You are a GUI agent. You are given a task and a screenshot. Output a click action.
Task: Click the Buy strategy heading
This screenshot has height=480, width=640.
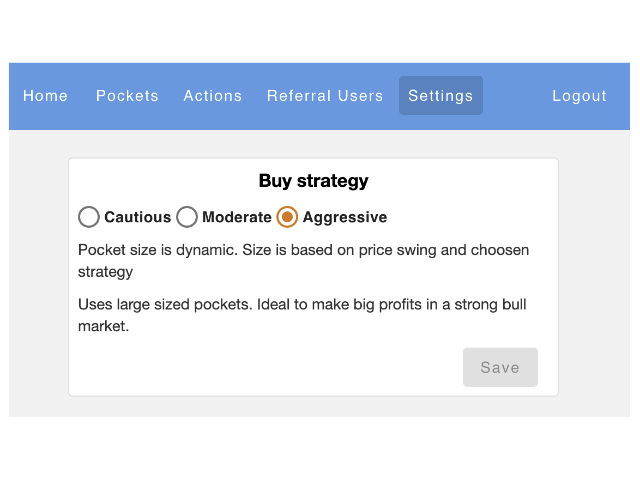(313, 181)
